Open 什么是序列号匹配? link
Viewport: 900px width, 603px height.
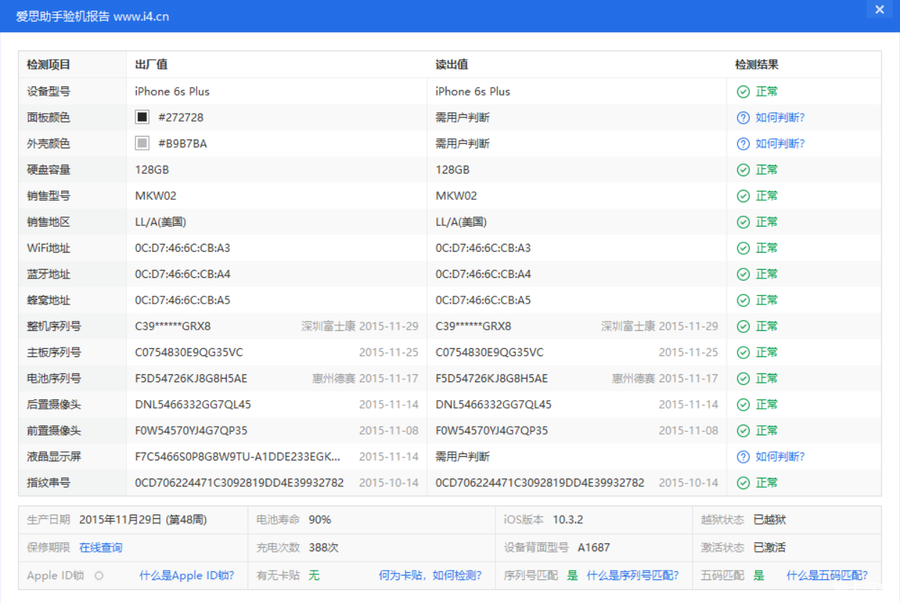pyautogui.click(x=633, y=575)
